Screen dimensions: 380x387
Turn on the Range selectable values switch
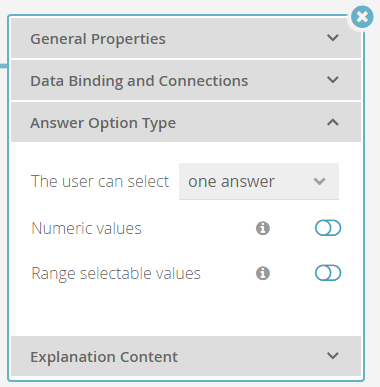(x=328, y=273)
